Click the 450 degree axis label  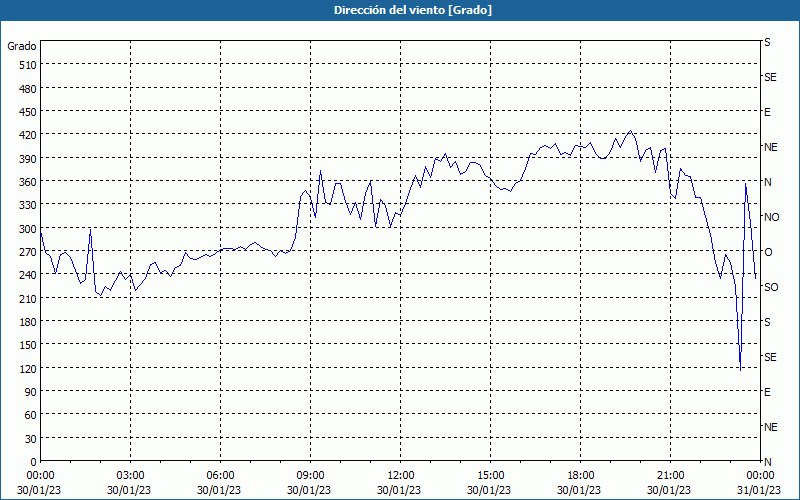pos(28,112)
